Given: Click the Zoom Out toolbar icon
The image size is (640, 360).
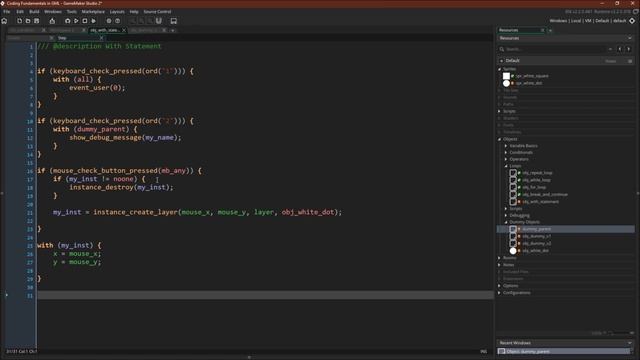Looking at the screenshot, I should (132, 21).
